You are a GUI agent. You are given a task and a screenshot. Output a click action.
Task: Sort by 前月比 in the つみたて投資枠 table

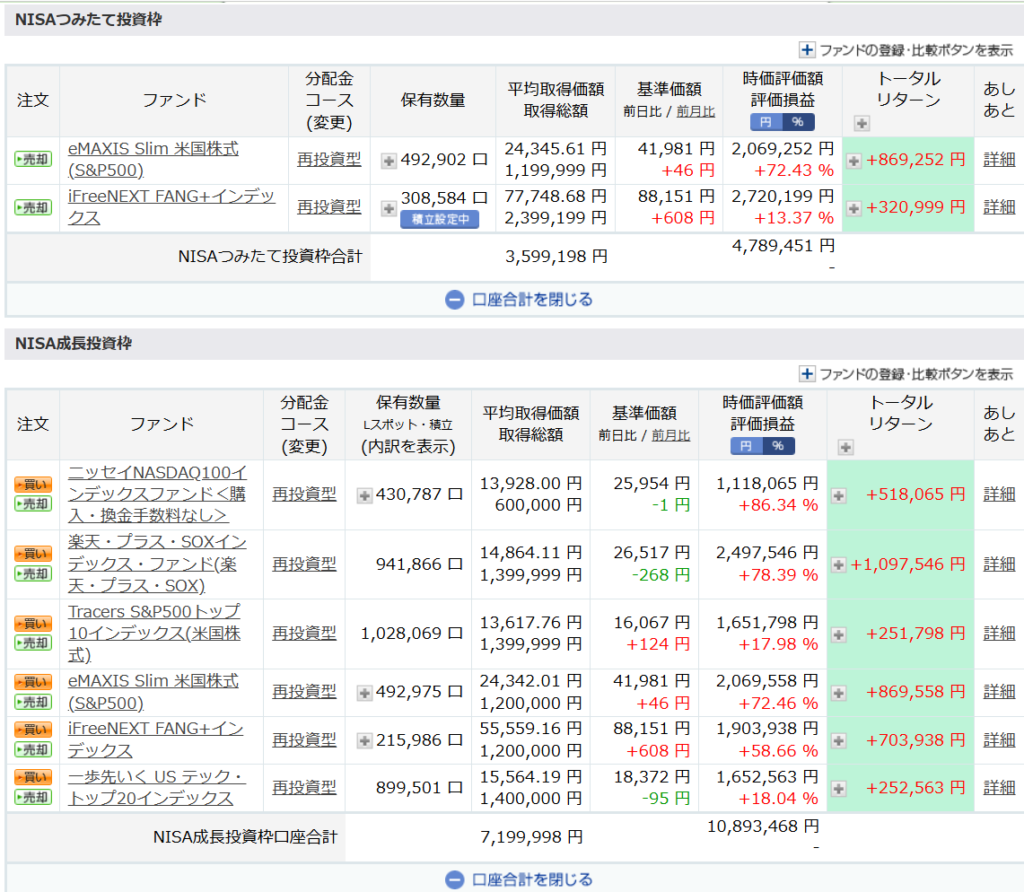(x=695, y=111)
